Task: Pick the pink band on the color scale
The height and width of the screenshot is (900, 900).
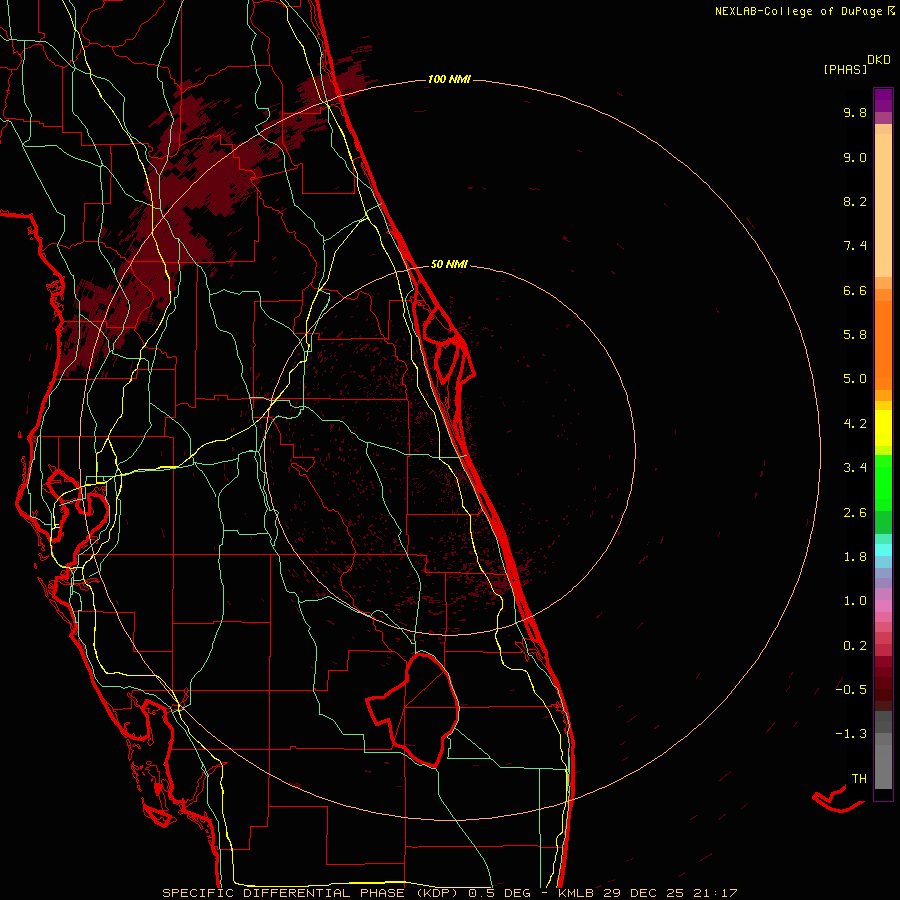Action: (x=883, y=606)
